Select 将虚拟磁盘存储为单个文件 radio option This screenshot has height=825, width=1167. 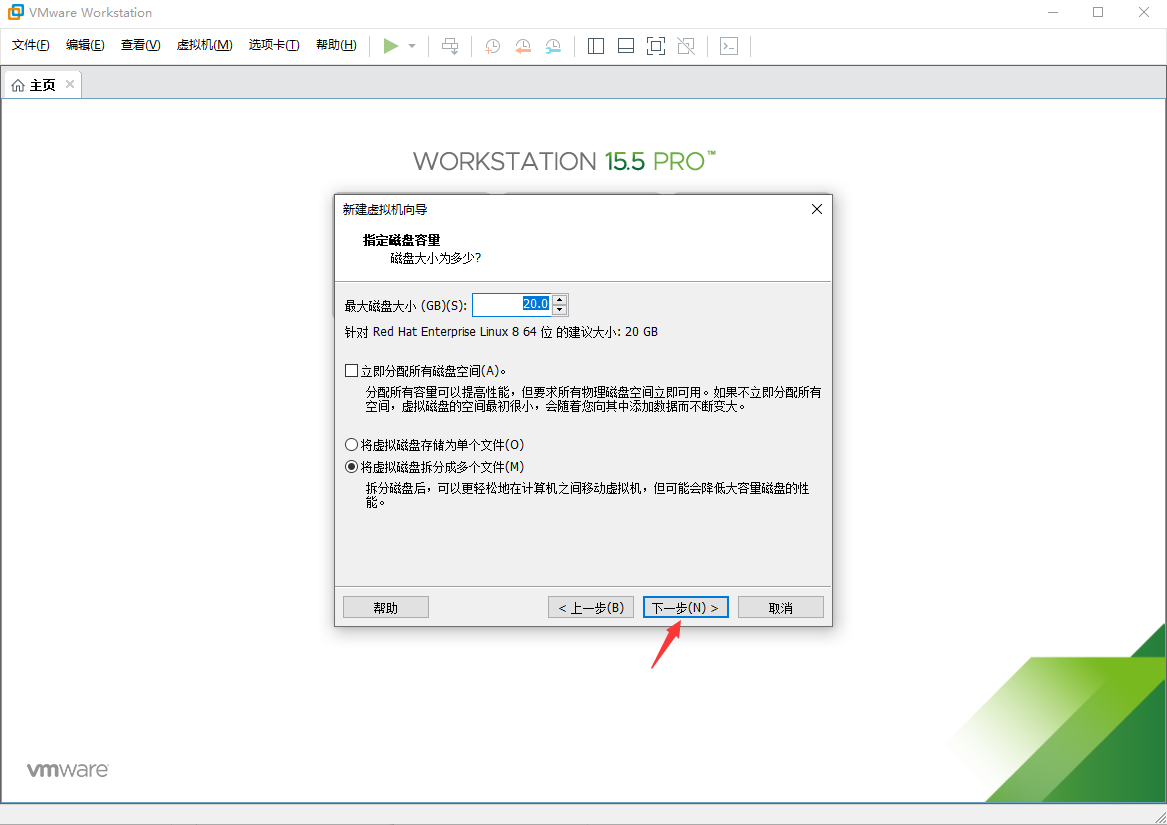pos(351,445)
